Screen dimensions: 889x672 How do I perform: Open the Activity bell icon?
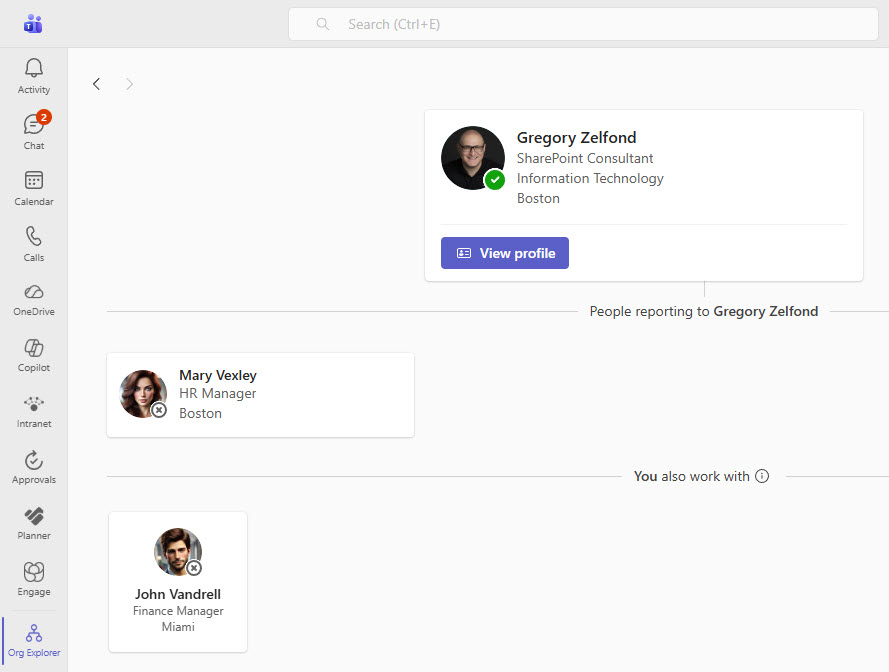point(34,76)
